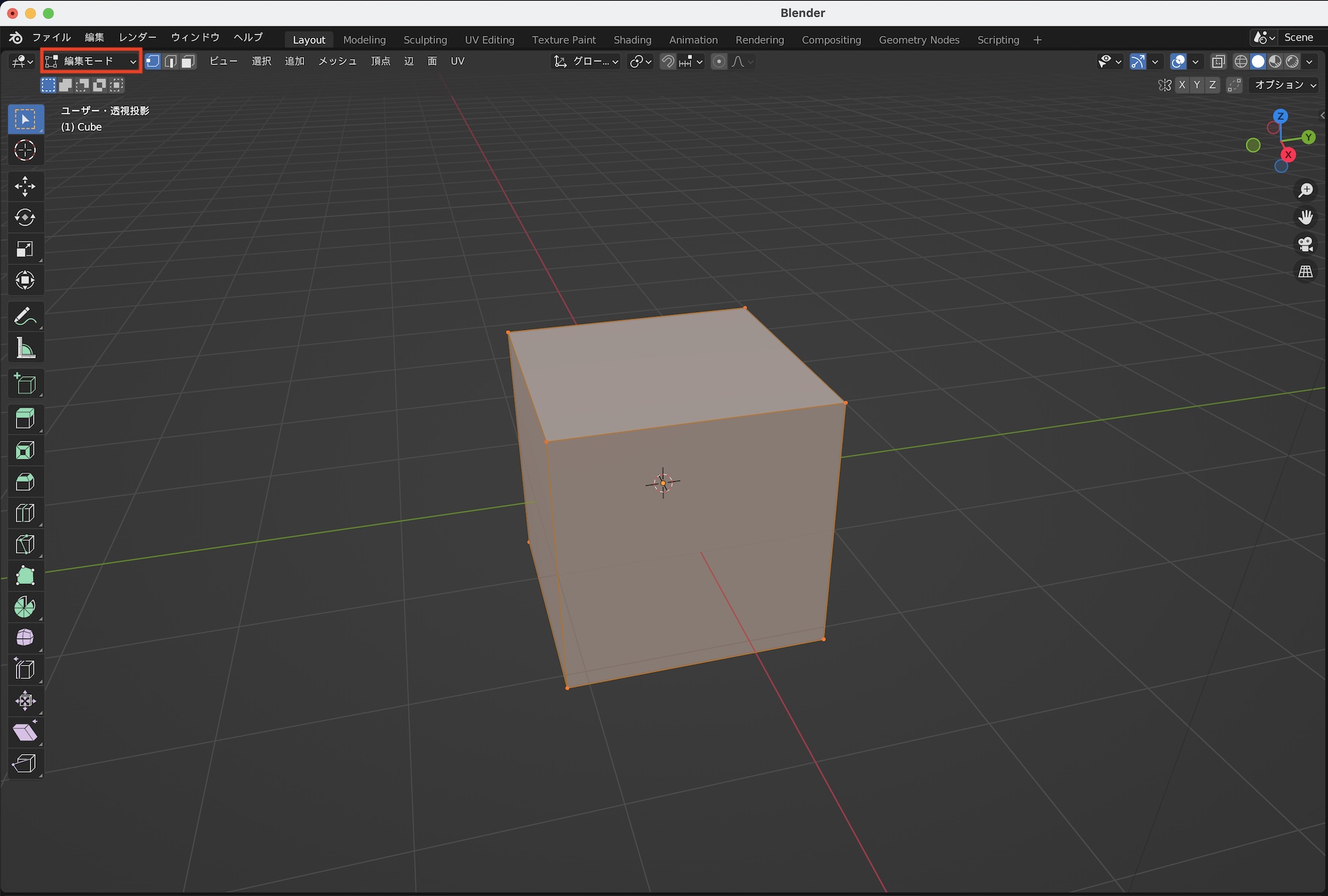Select the Annotate tool

[25, 317]
